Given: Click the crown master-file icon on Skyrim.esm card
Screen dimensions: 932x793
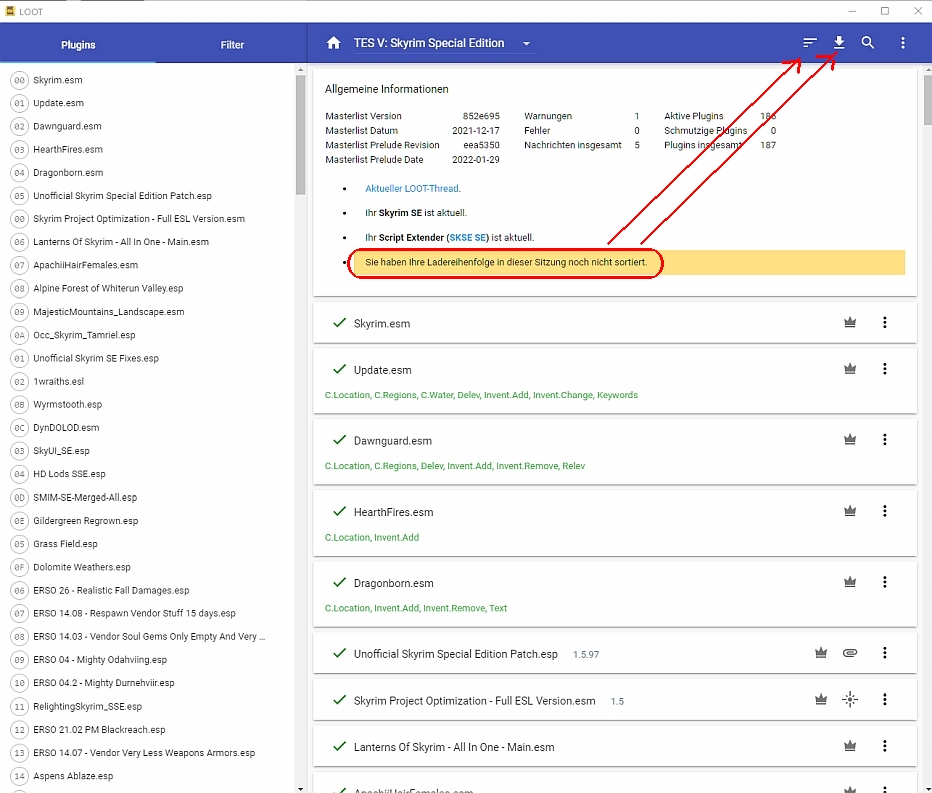Looking at the screenshot, I should point(850,323).
